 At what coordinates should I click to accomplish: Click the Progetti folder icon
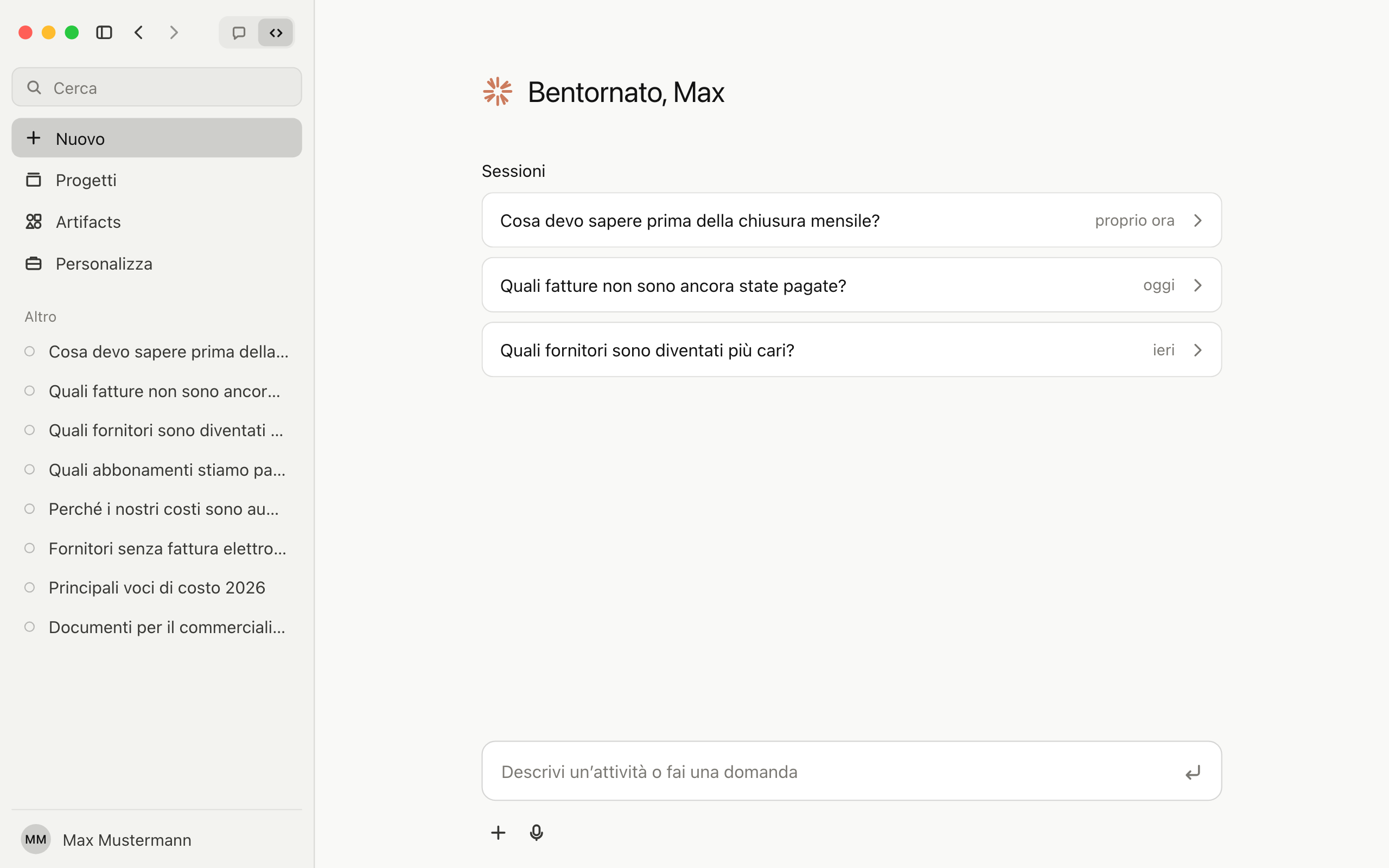tap(33, 180)
